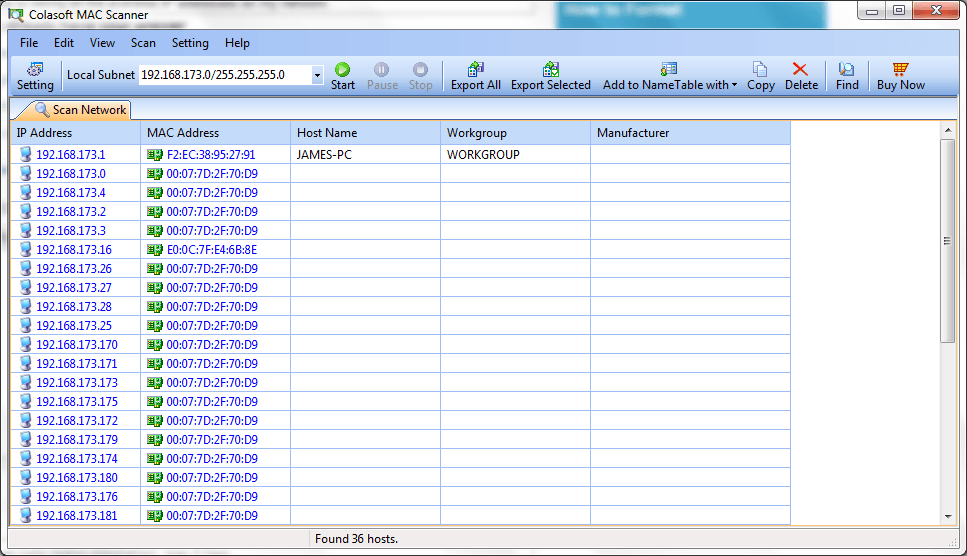Click the vertical scrollbar thumb
Image resolution: width=967 pixels, height=556 pixels.
point(947,240)
